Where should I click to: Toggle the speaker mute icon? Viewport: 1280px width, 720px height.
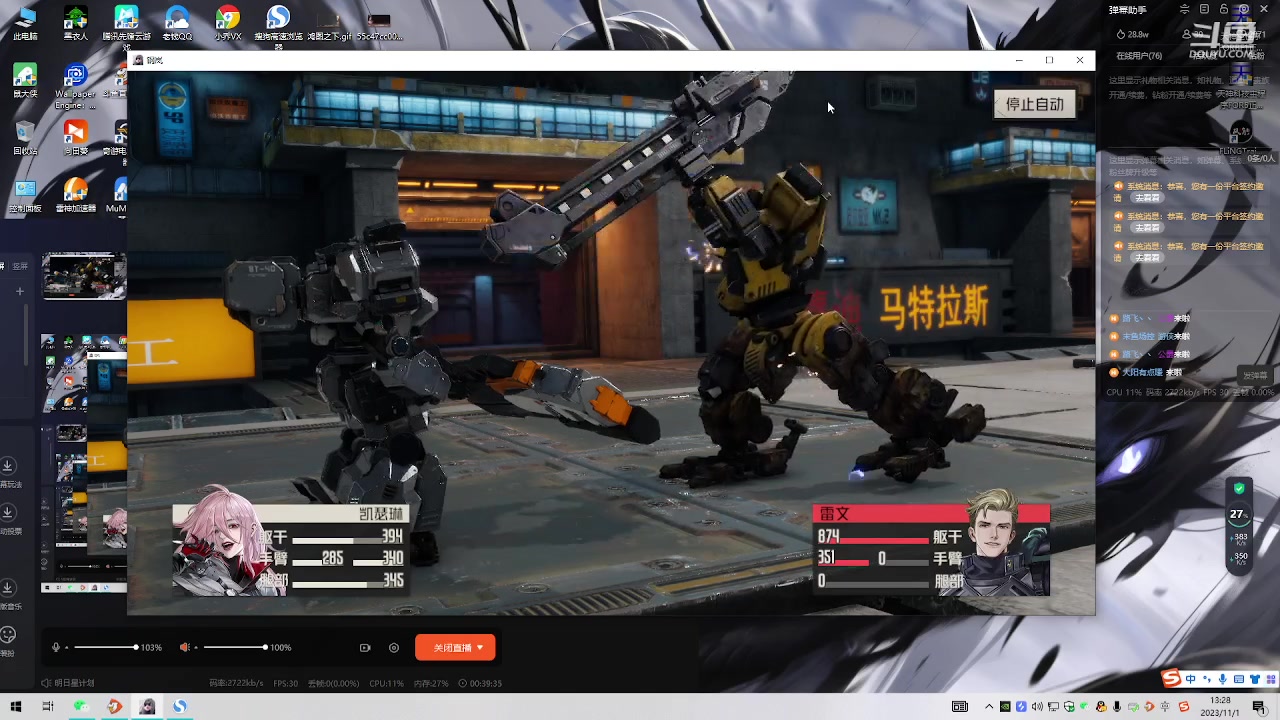pos(184,648)
